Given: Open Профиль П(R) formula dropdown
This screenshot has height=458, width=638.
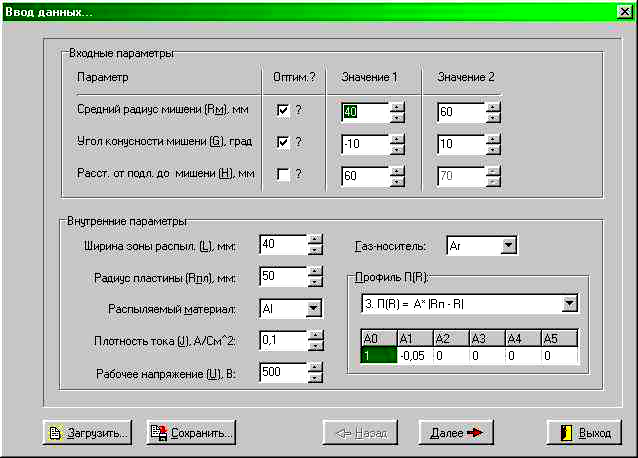Looking at the screenshot, I should pos(570,303).
